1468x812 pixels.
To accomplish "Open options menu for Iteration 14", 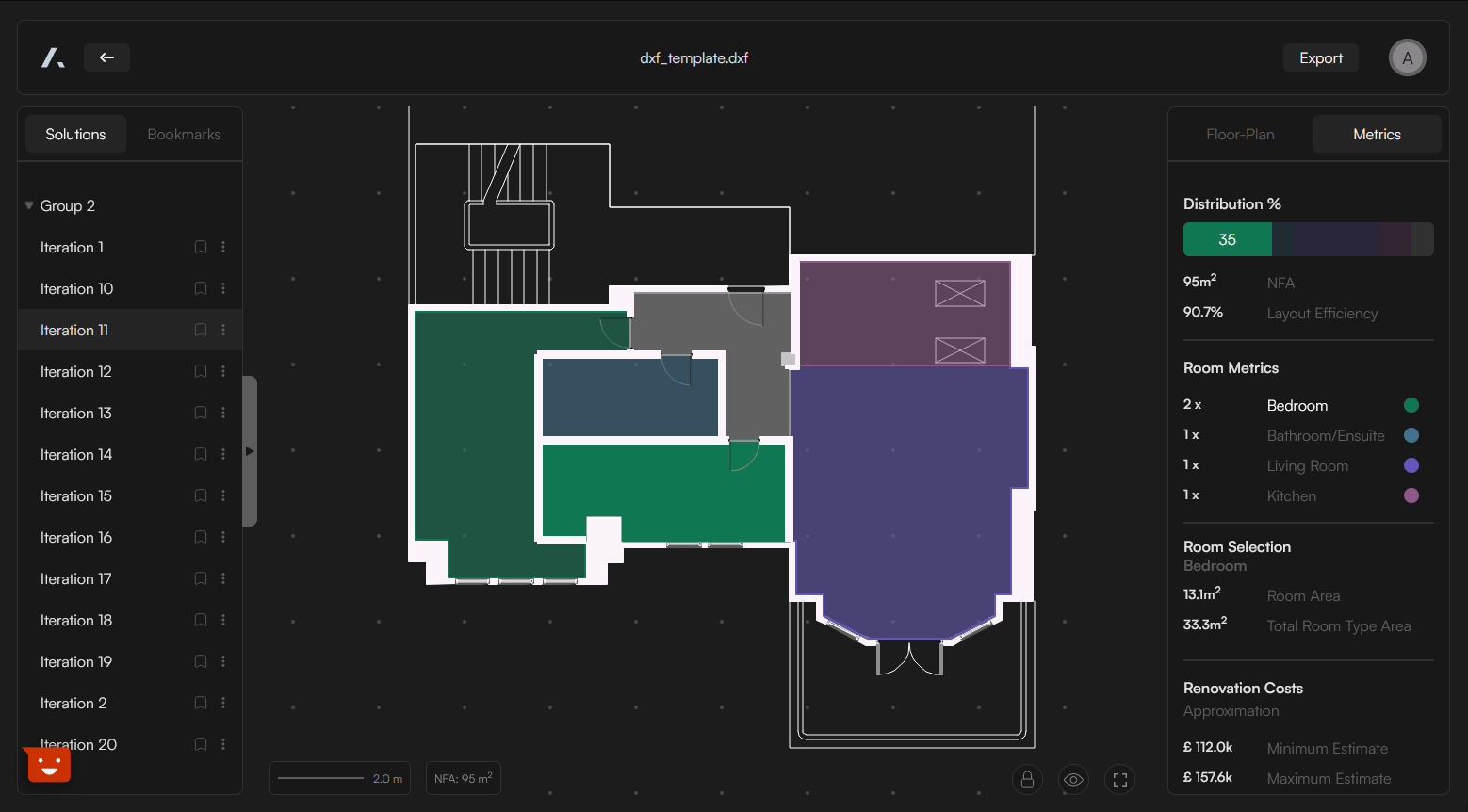I will pyautogui.click(x=223, y=454).
